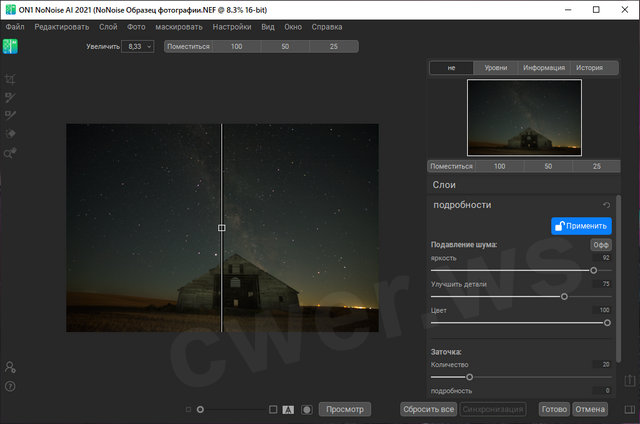Toggle the circular soft proofing button
The height and width of the screenshot is (424, 640).
[x=307, y=409]
